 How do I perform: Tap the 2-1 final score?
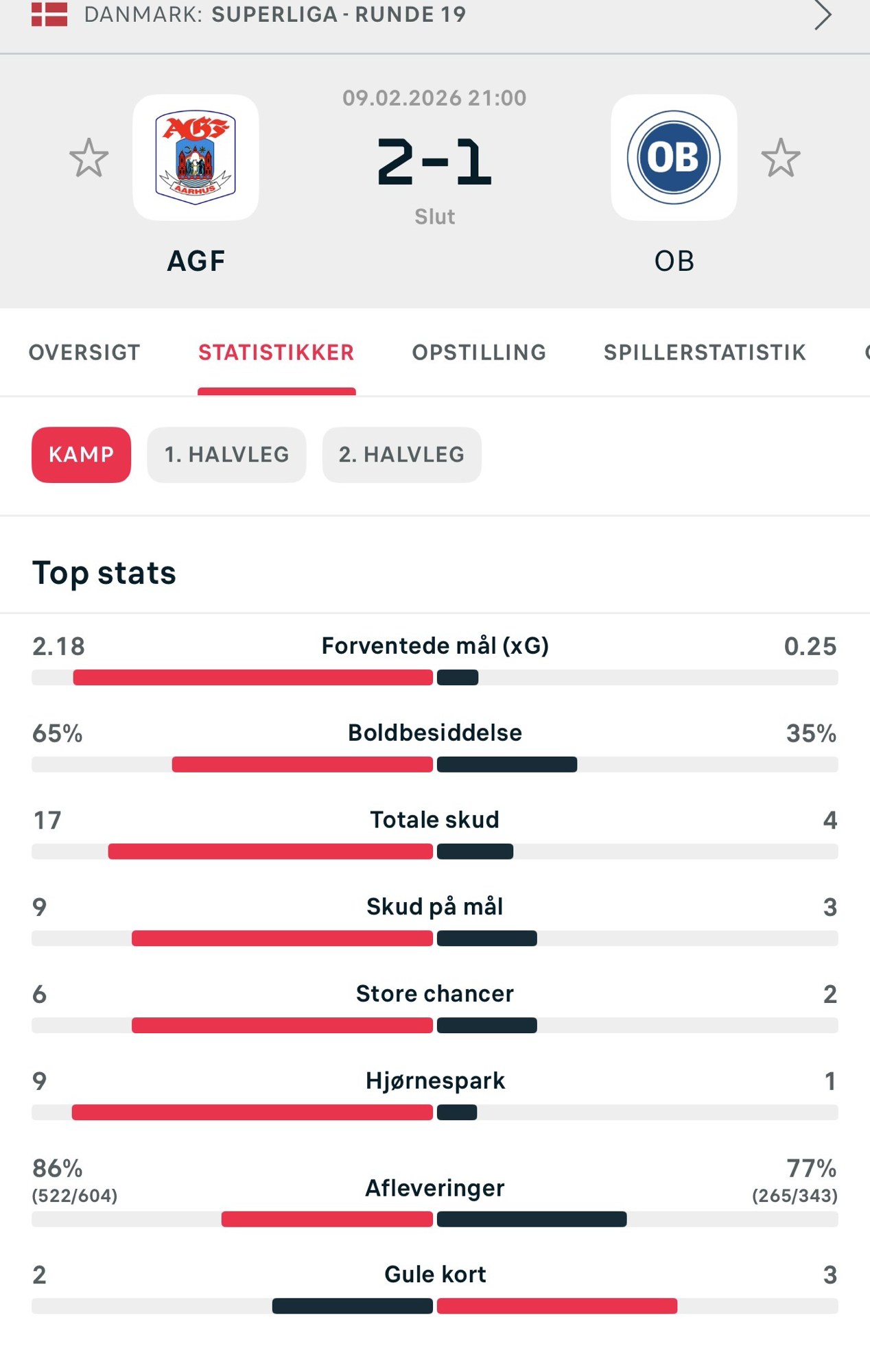[x=434, y=162]
